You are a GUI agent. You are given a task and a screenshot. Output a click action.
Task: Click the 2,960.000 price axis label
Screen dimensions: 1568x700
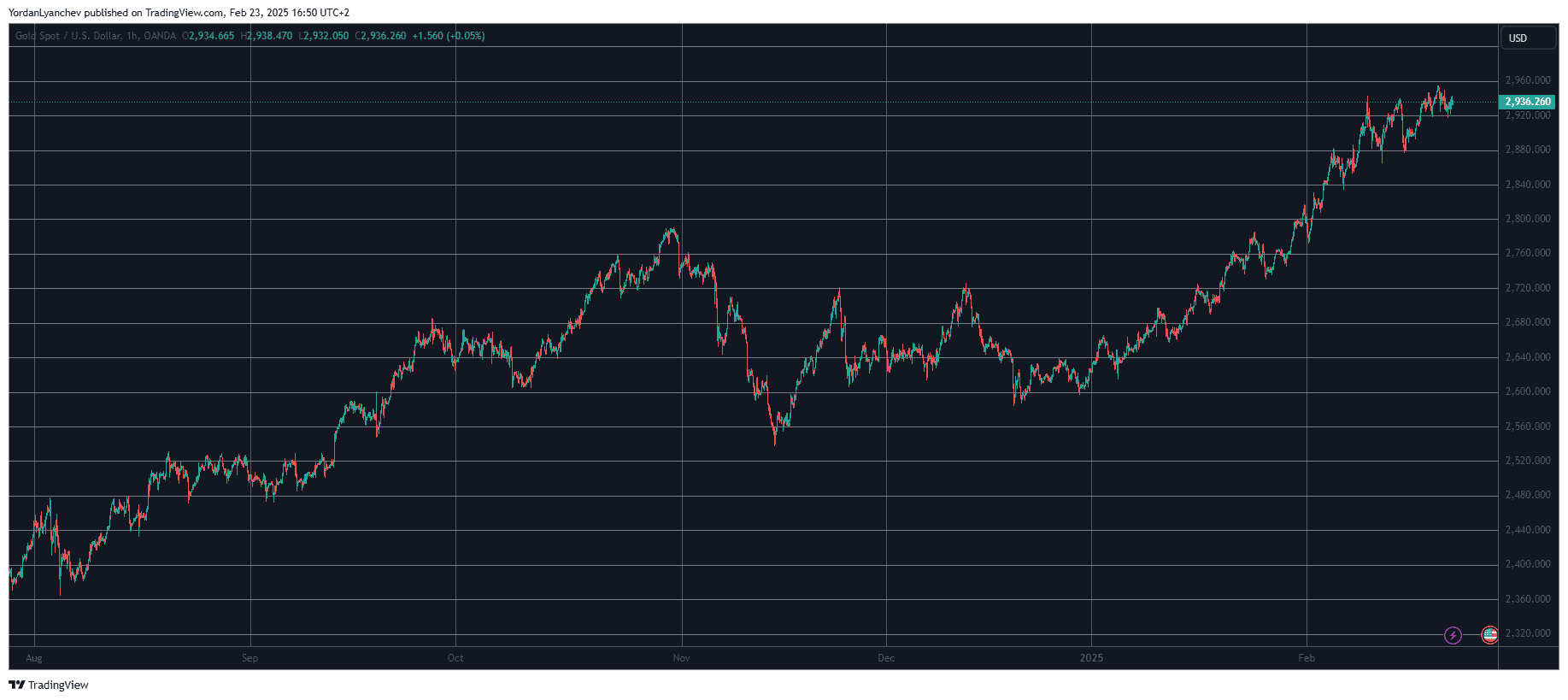(x=1528, y=80)
